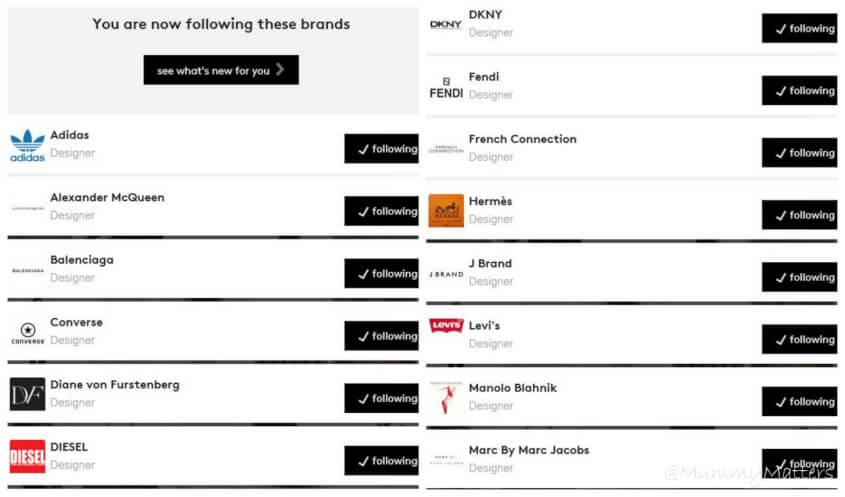
Task: Click the DKNY logo
Action: 446,24
